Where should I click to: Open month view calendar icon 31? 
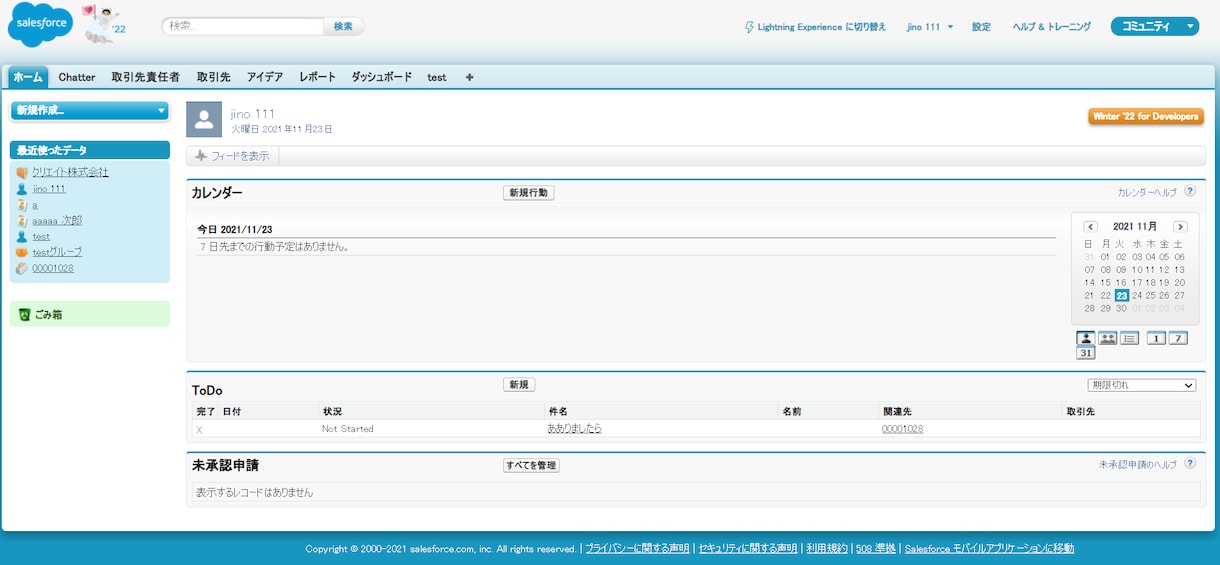1085,353
